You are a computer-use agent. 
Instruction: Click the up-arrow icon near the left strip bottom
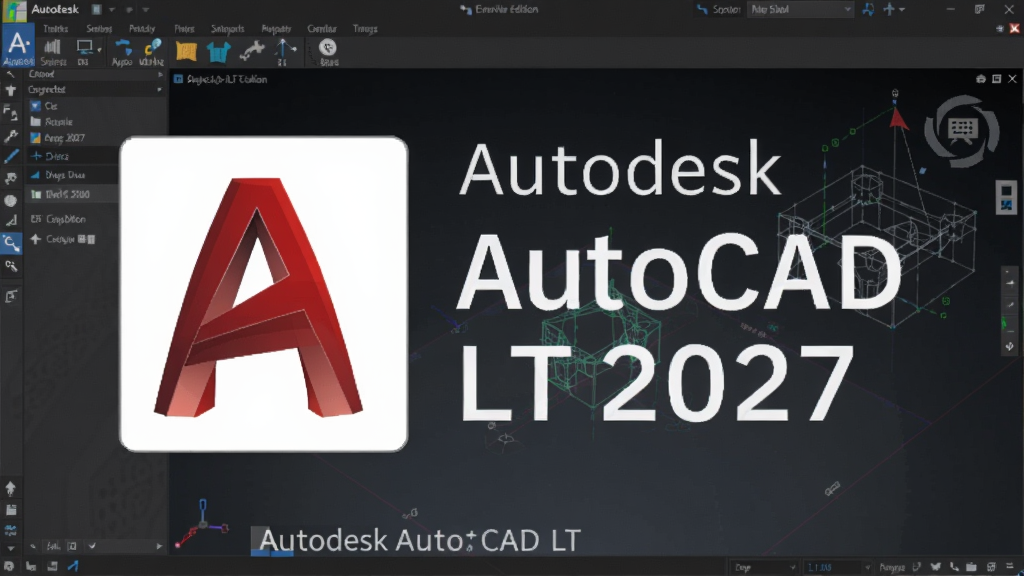coord(10,488)
